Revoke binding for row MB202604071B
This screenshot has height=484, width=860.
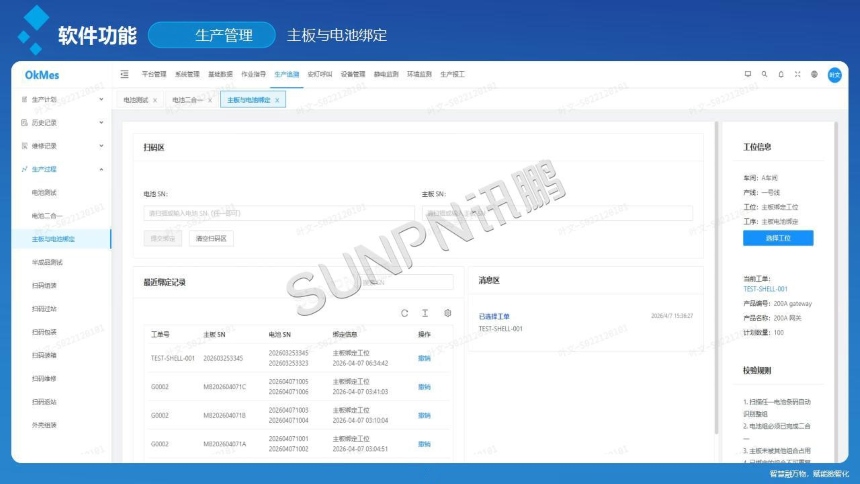pos(424,415)
